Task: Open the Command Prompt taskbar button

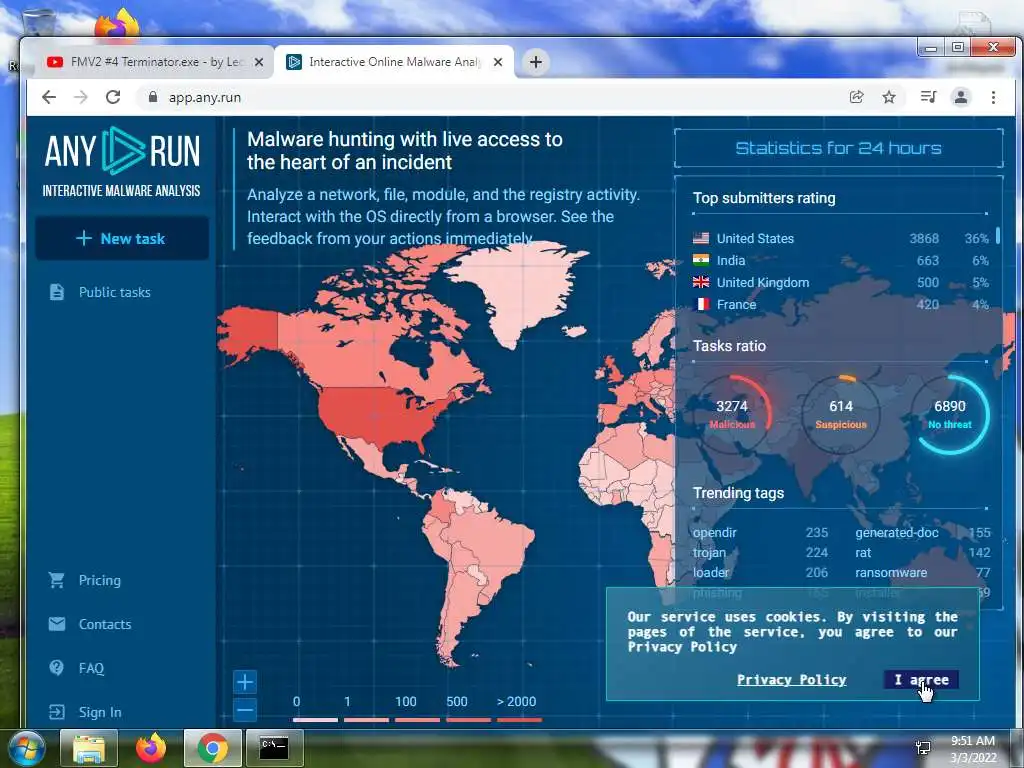Action: coord(274,748)
